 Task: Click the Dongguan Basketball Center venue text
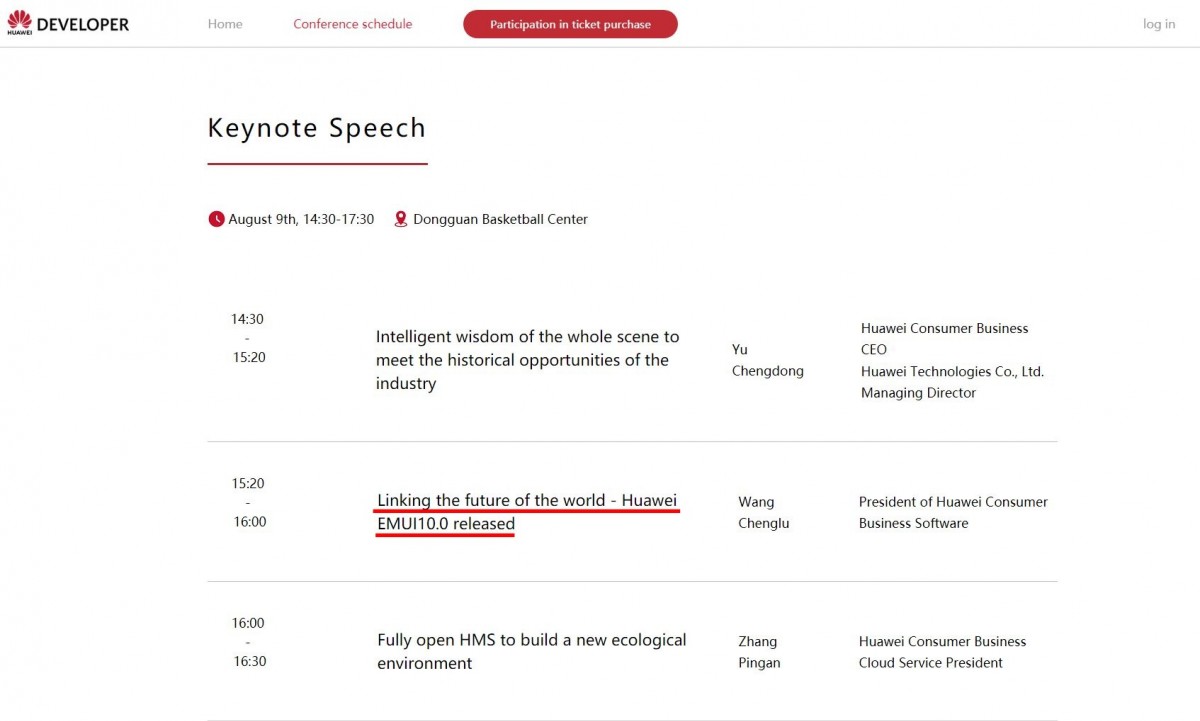(500, 219)
